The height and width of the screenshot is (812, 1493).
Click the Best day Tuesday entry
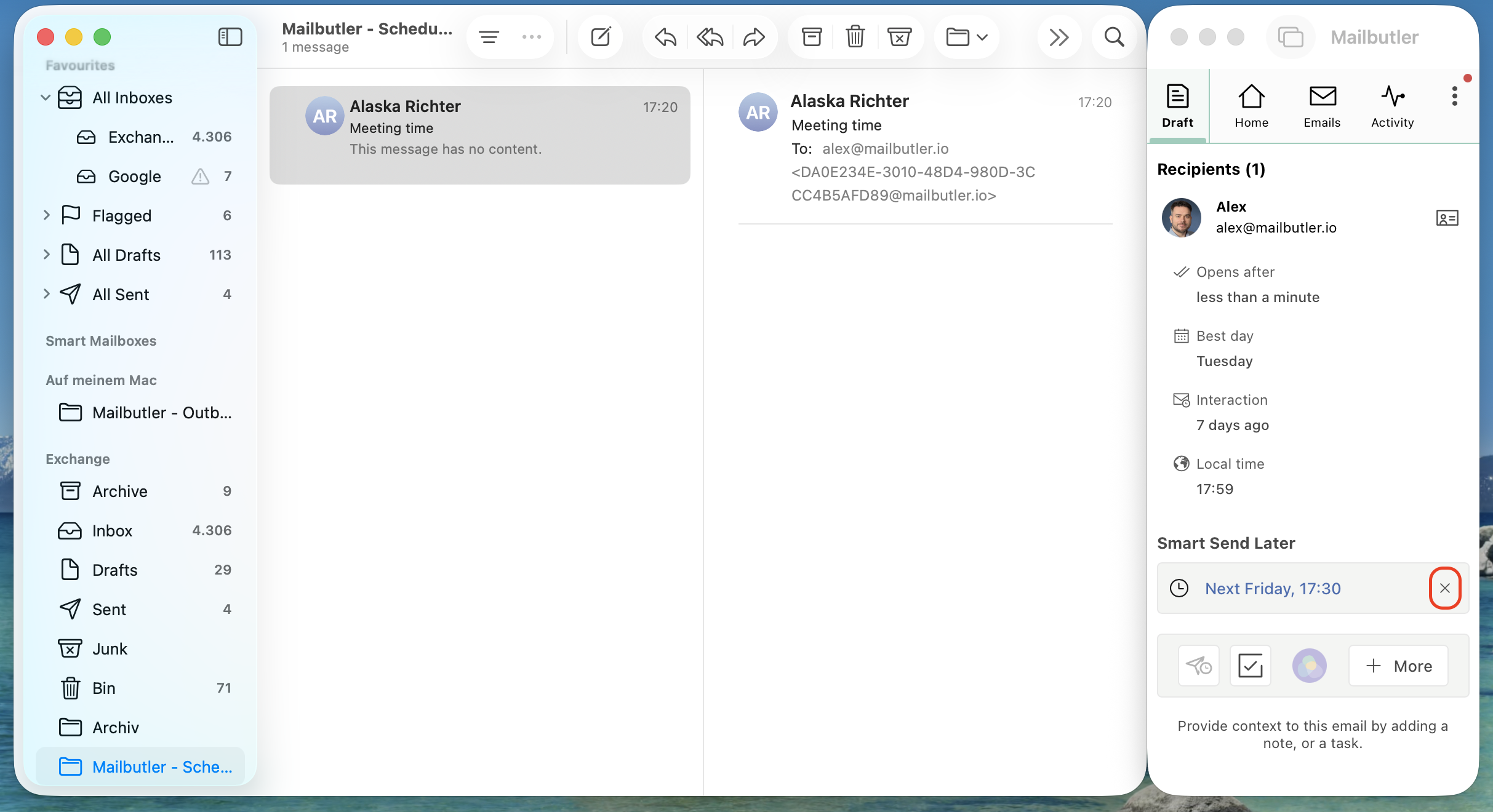pos(1214,349)
